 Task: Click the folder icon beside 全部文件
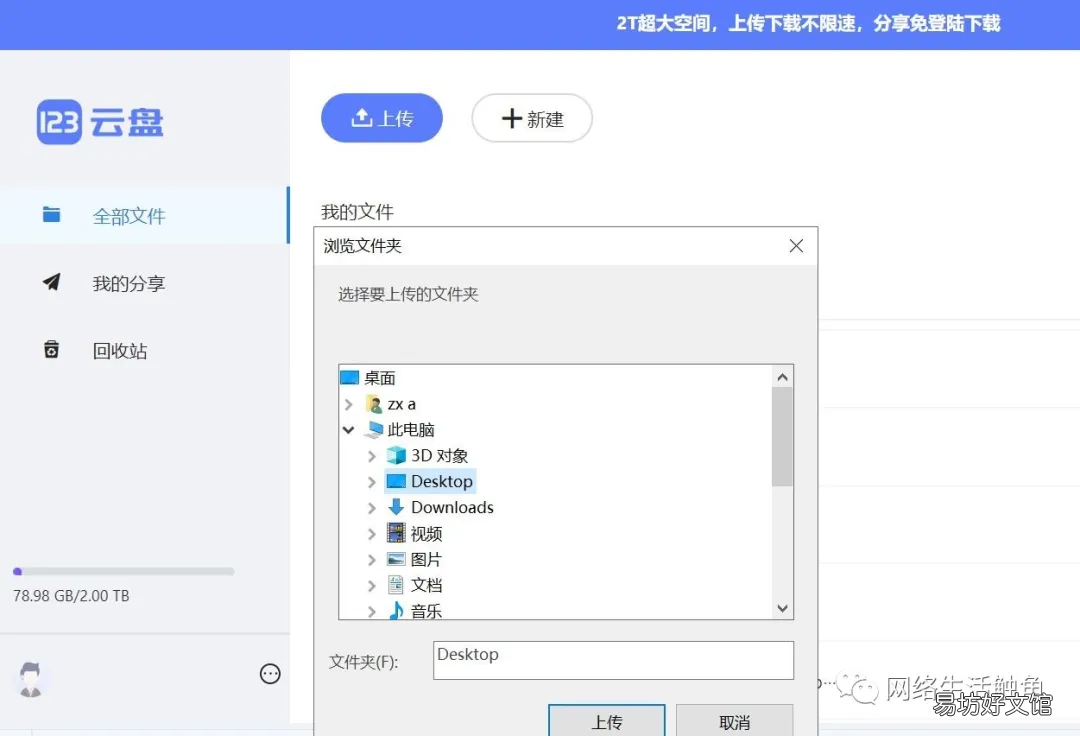(52, 215)
